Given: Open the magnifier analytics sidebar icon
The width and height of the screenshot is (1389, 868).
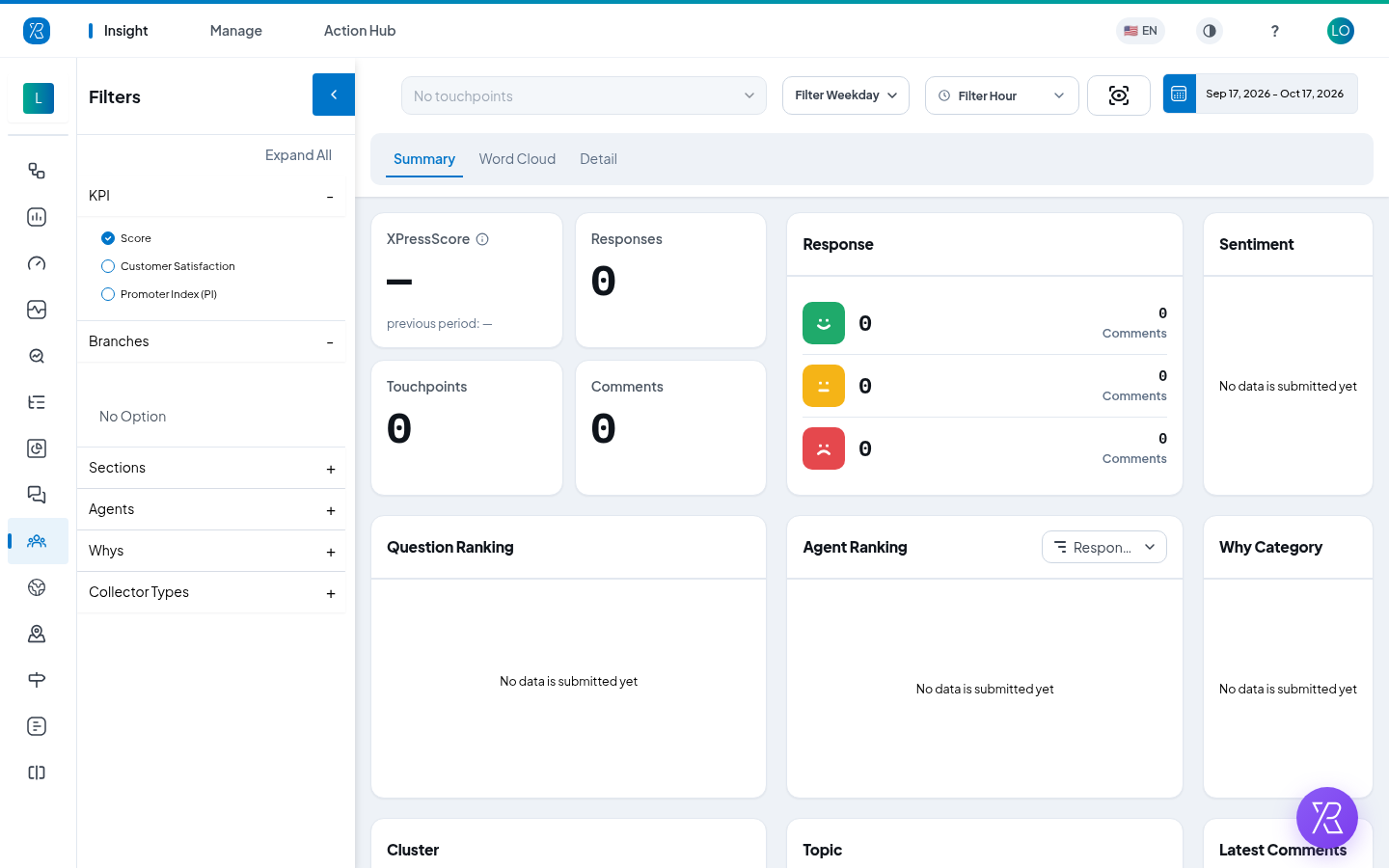Looking at the screenshot, I should [x=37, y=356].
